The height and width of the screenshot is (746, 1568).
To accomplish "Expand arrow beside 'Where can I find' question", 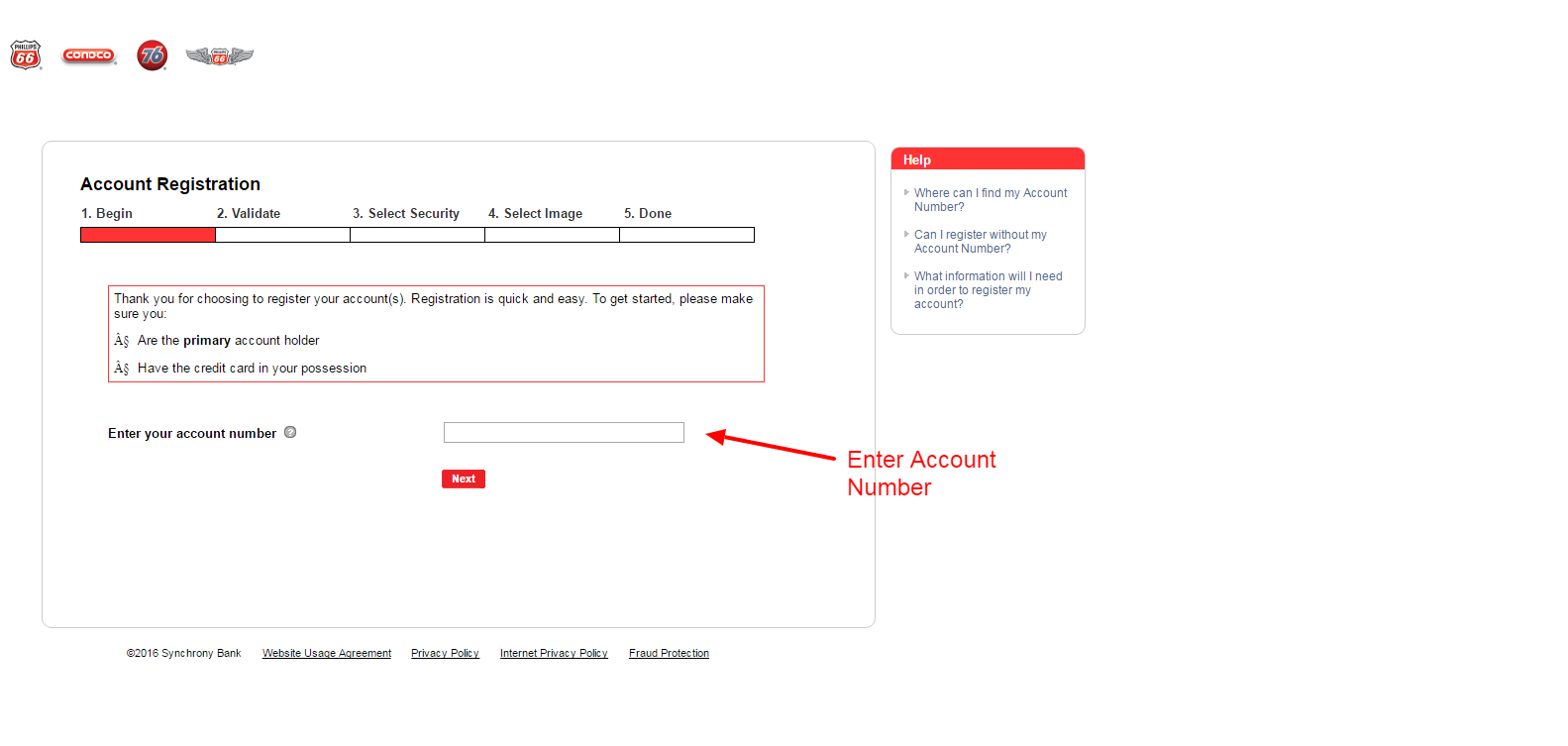I will [906, 192].
